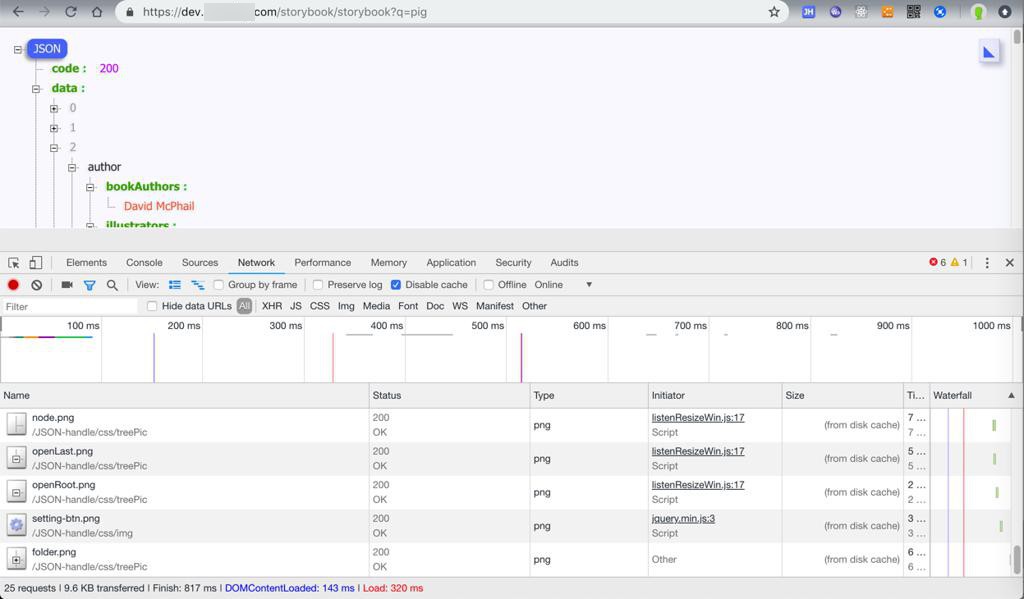
Task: Click the warning count indicator
Action: tap(959, 263)
